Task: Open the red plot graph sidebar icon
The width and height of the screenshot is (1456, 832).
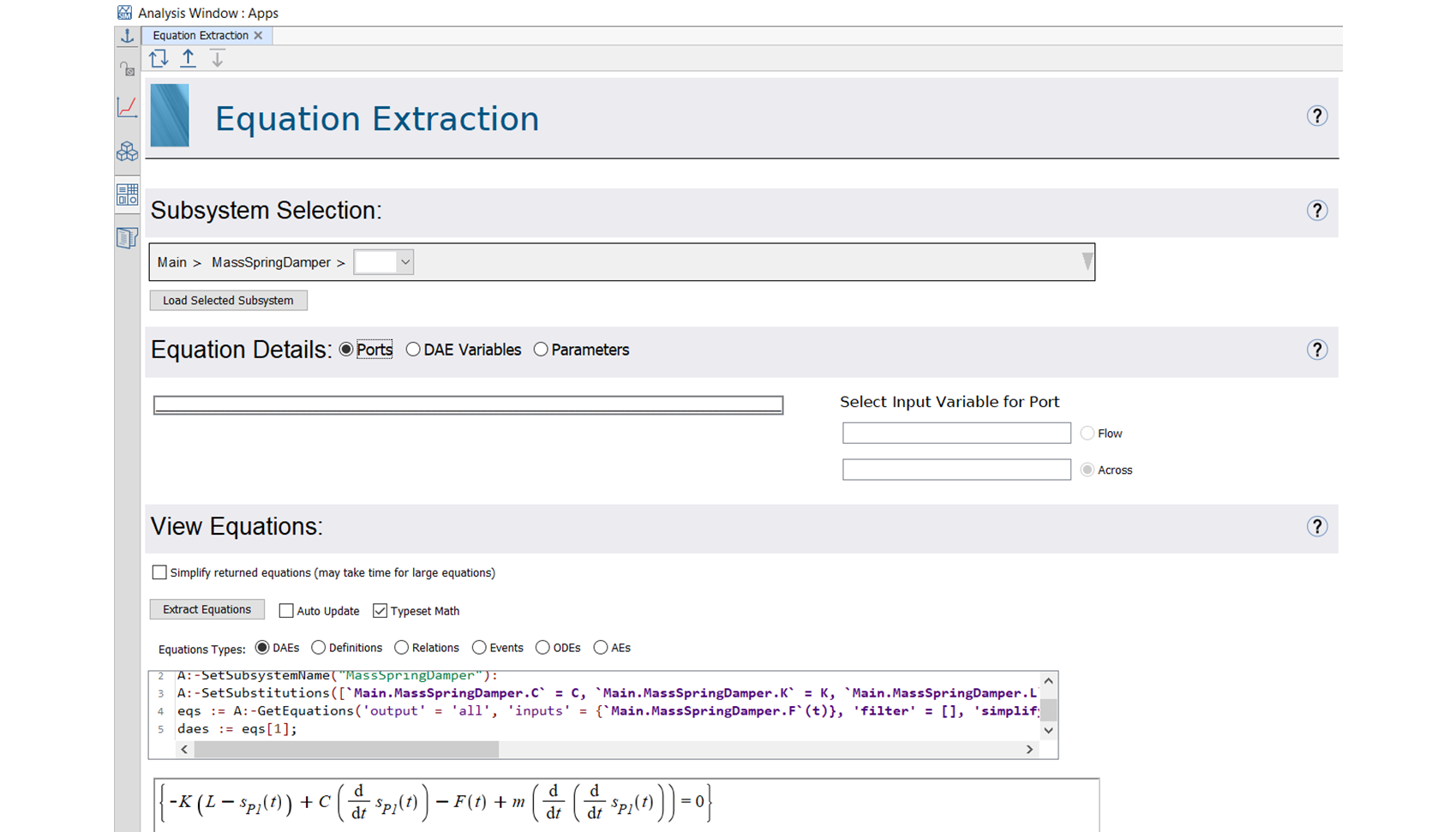Action: 127,107
